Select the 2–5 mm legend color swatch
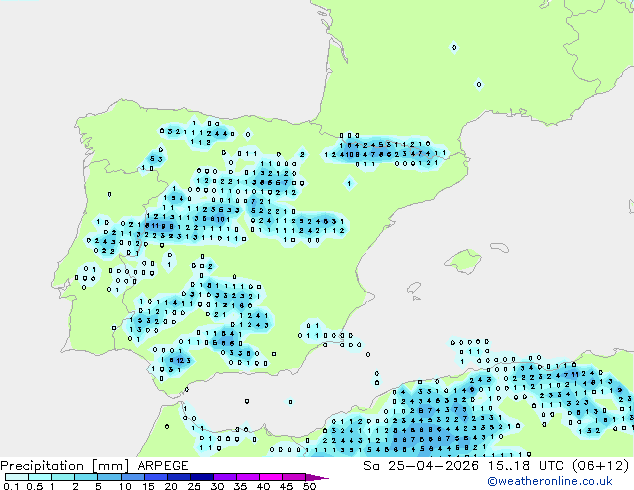Image resolution: width=634 pixels, height=490 pixels. pyautogui.click(x=86, y=477)
